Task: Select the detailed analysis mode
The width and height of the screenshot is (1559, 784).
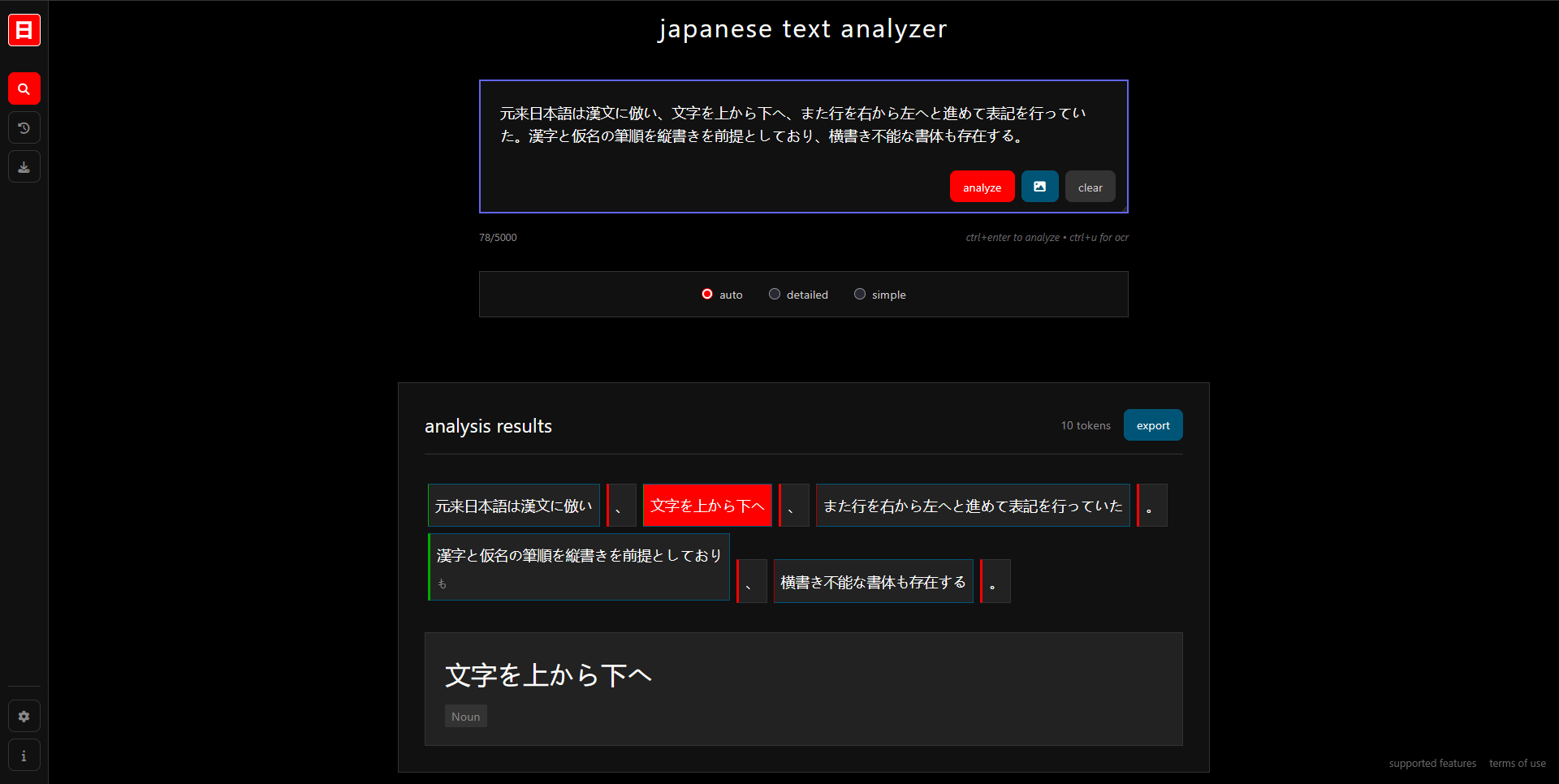Action: point(798,294)
